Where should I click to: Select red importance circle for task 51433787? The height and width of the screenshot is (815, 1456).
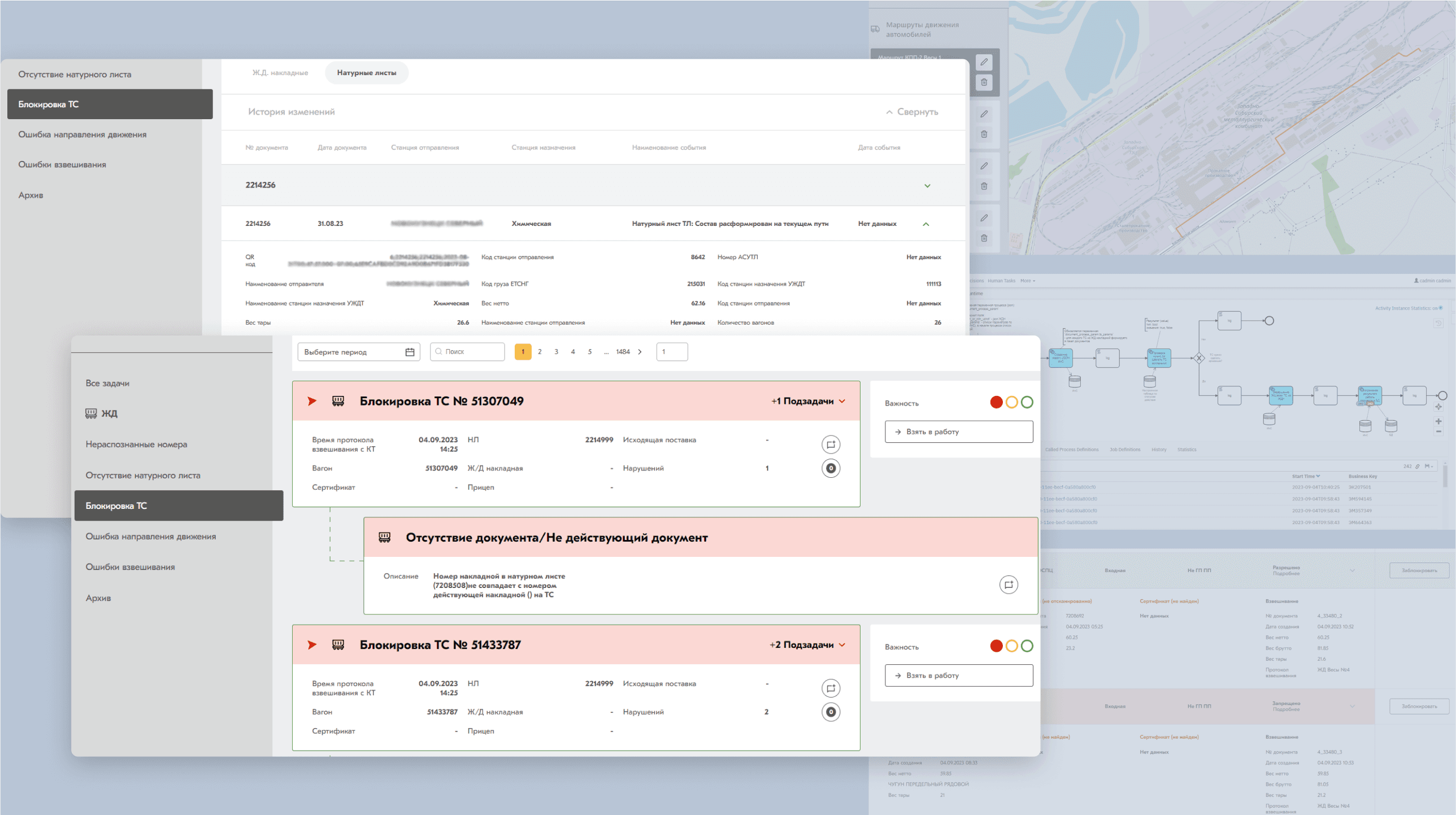coord(997,646)
